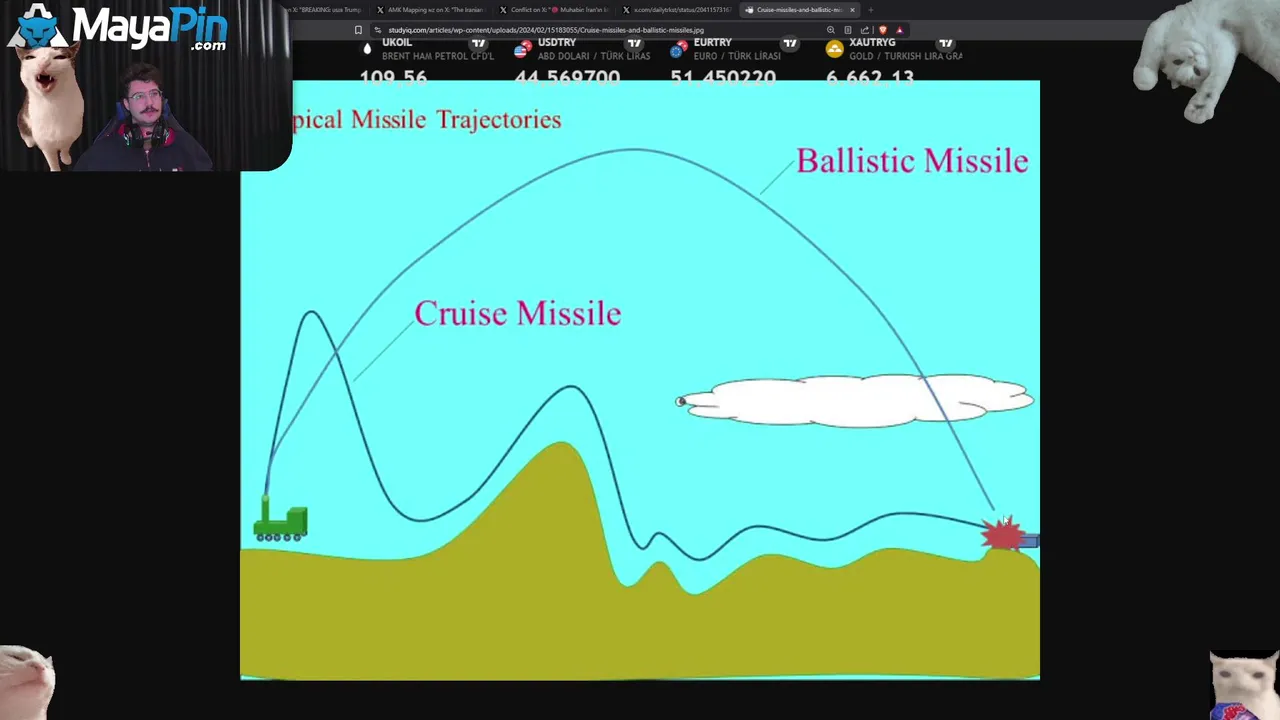Image resolution: width=1280 pixels, height=720 pixels.
Task: Open Brave Shields lion icon
Action: point(883,30)
